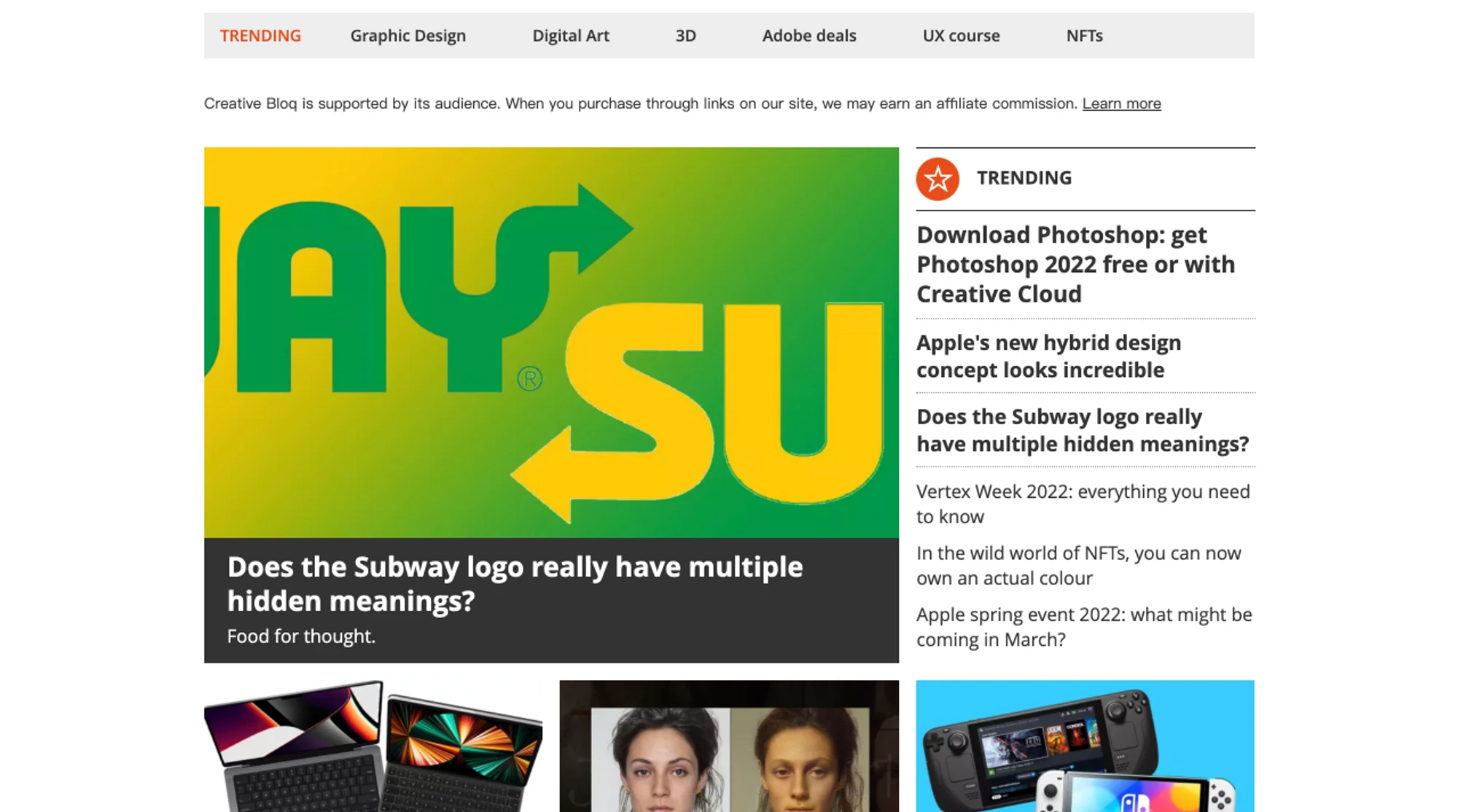Open the Download Photoshop 2022 article
Screen dimensions: 1458x812
tap(1075, 265)
